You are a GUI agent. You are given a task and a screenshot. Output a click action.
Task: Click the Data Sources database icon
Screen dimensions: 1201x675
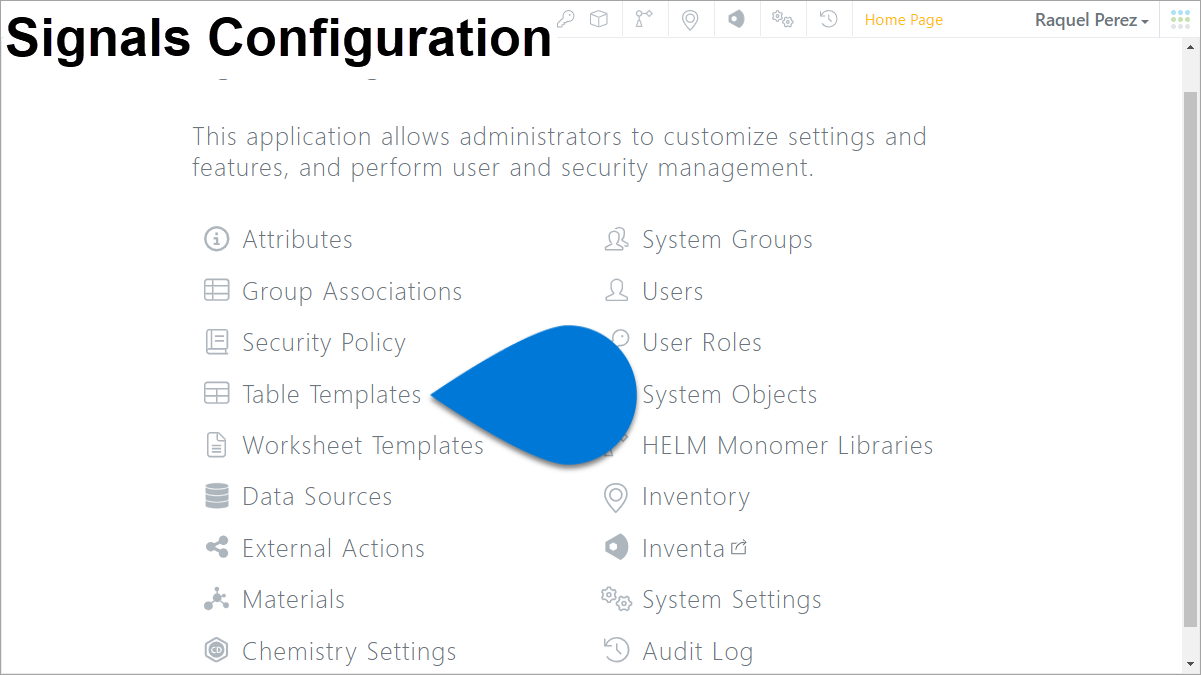(216, 496)
